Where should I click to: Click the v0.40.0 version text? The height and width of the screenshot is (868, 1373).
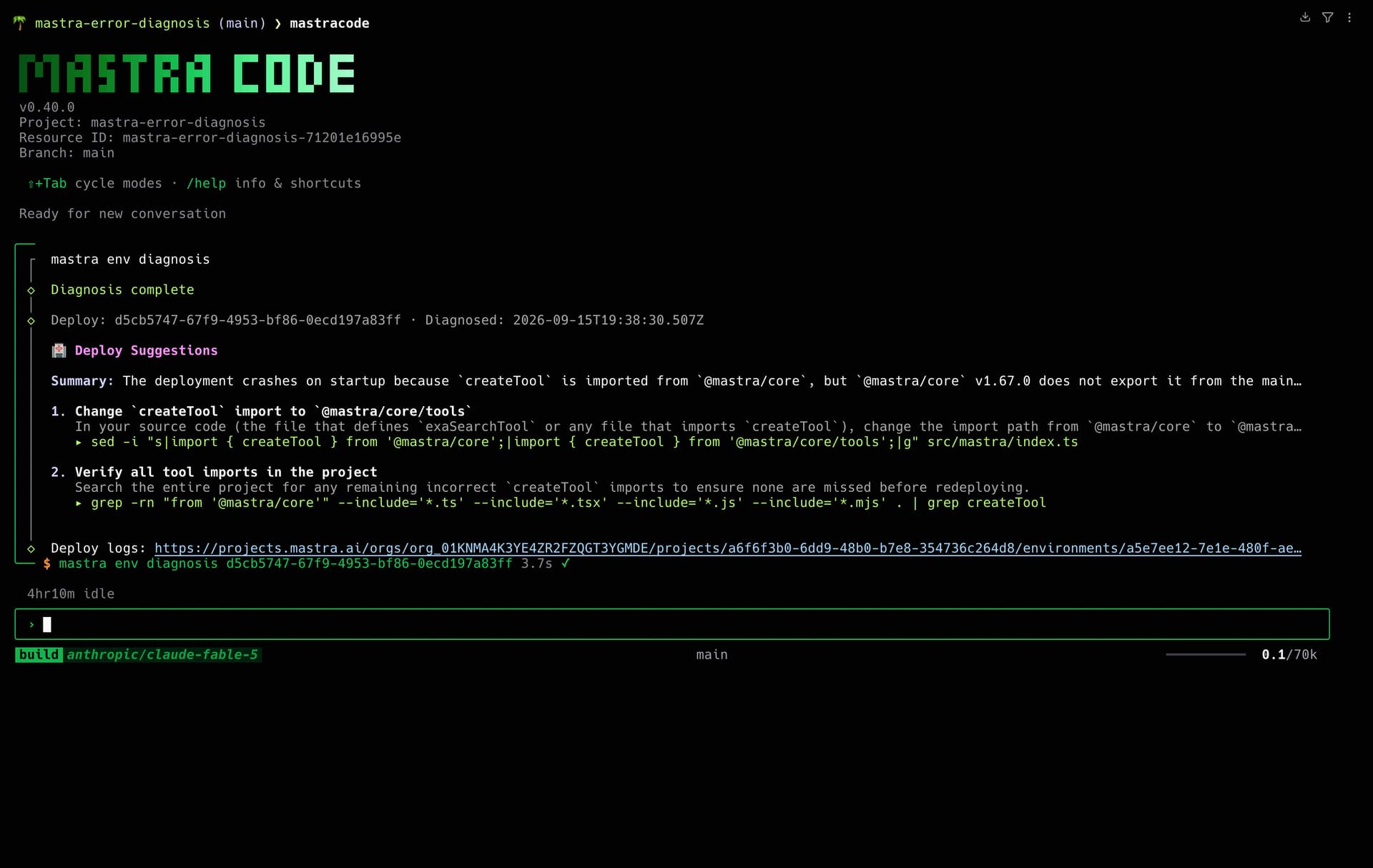tap(46, 107)
